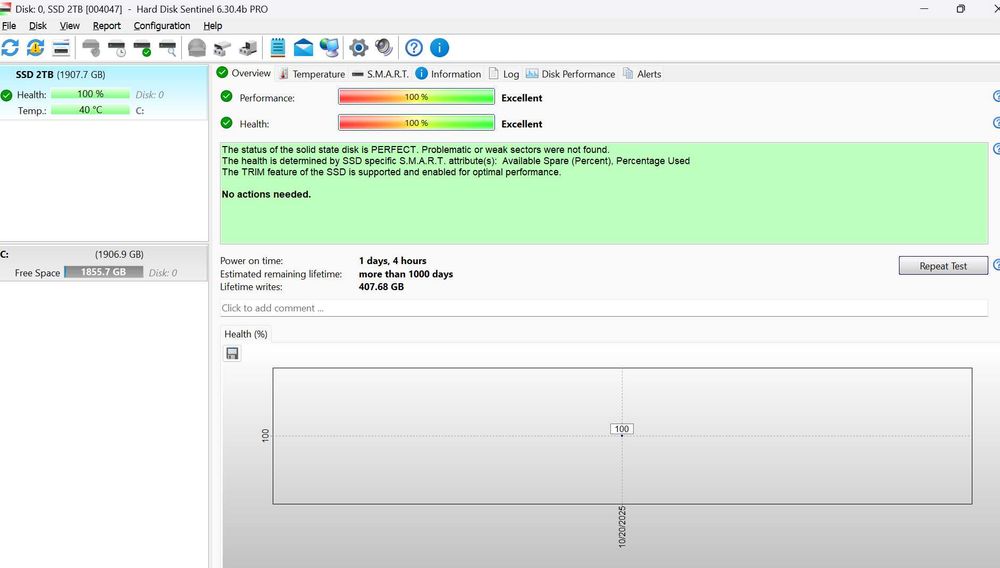Open the File menu
Image resolution: width=1000 pixels, height=568 pixels.
(x=9, y=26)
